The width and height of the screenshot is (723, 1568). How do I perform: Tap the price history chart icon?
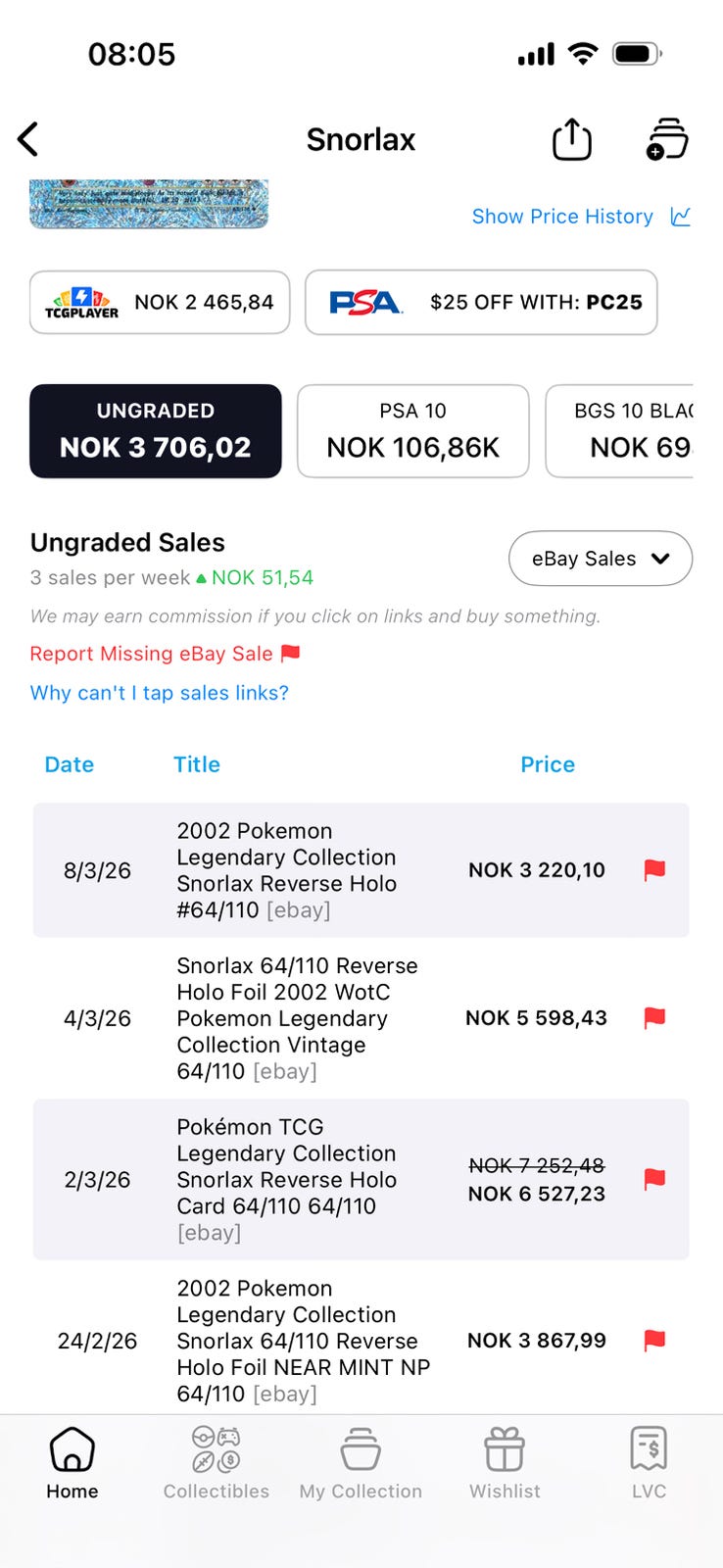tap(681, 217)
